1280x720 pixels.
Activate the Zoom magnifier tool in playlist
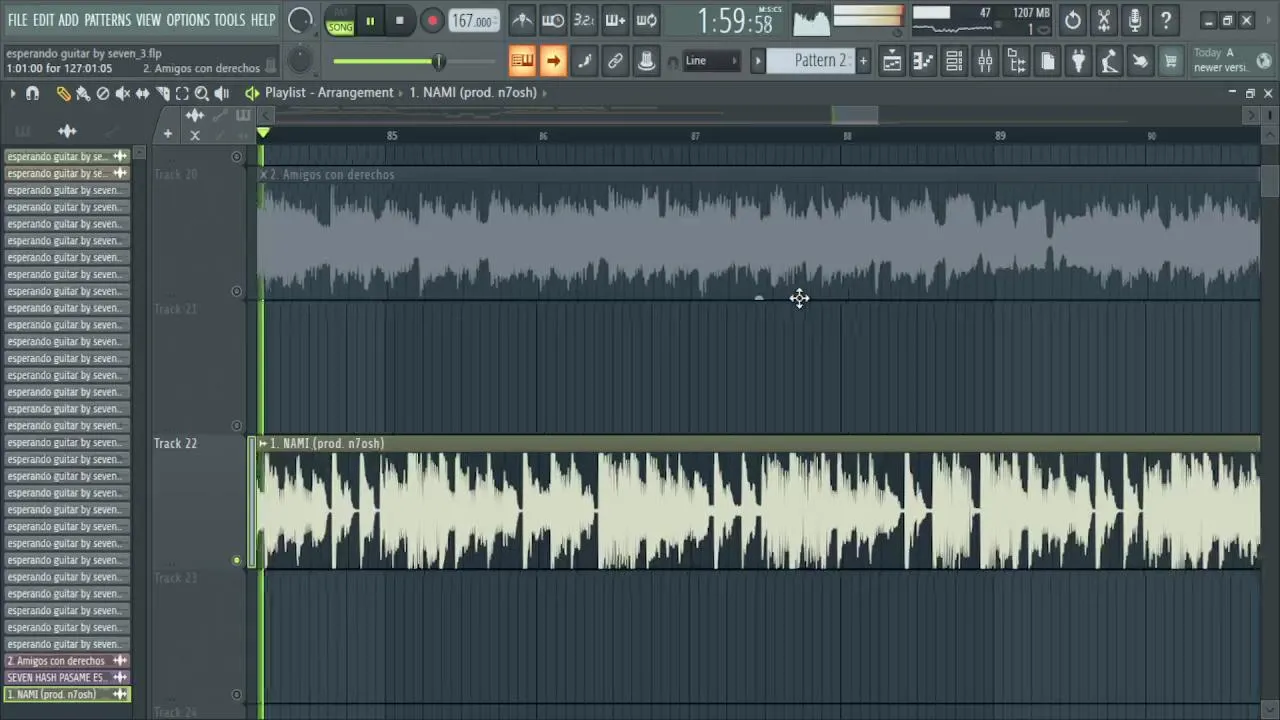pos(202,93)
